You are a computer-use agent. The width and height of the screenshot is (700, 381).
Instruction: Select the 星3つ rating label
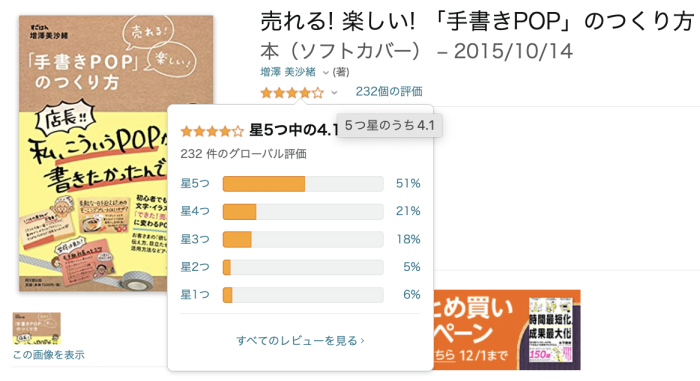195,239
